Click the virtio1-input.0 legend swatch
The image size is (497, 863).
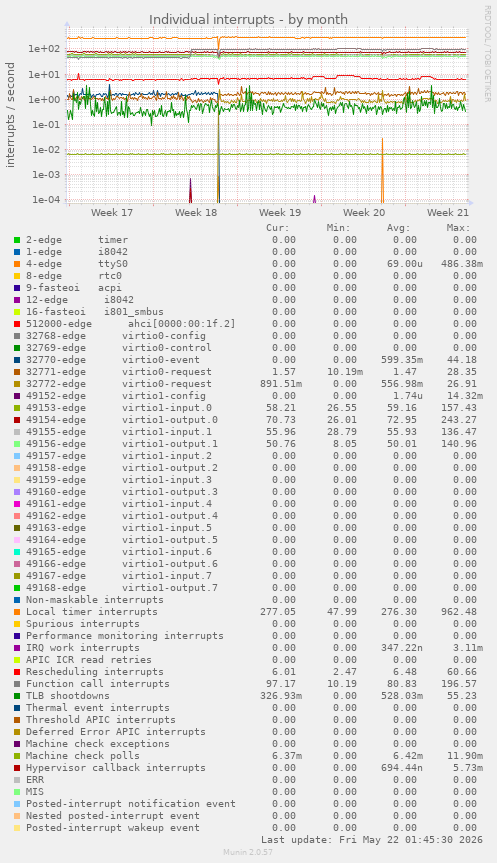point(17,408)
